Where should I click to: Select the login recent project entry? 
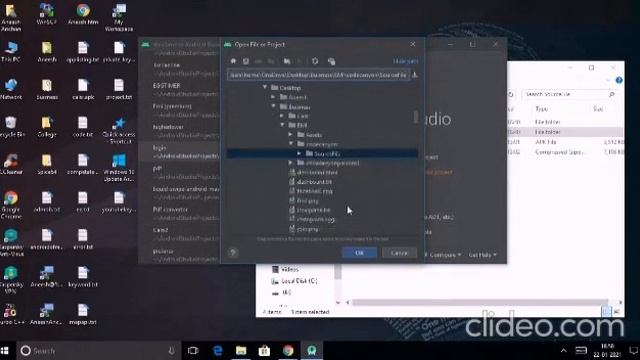pos(180,151)
